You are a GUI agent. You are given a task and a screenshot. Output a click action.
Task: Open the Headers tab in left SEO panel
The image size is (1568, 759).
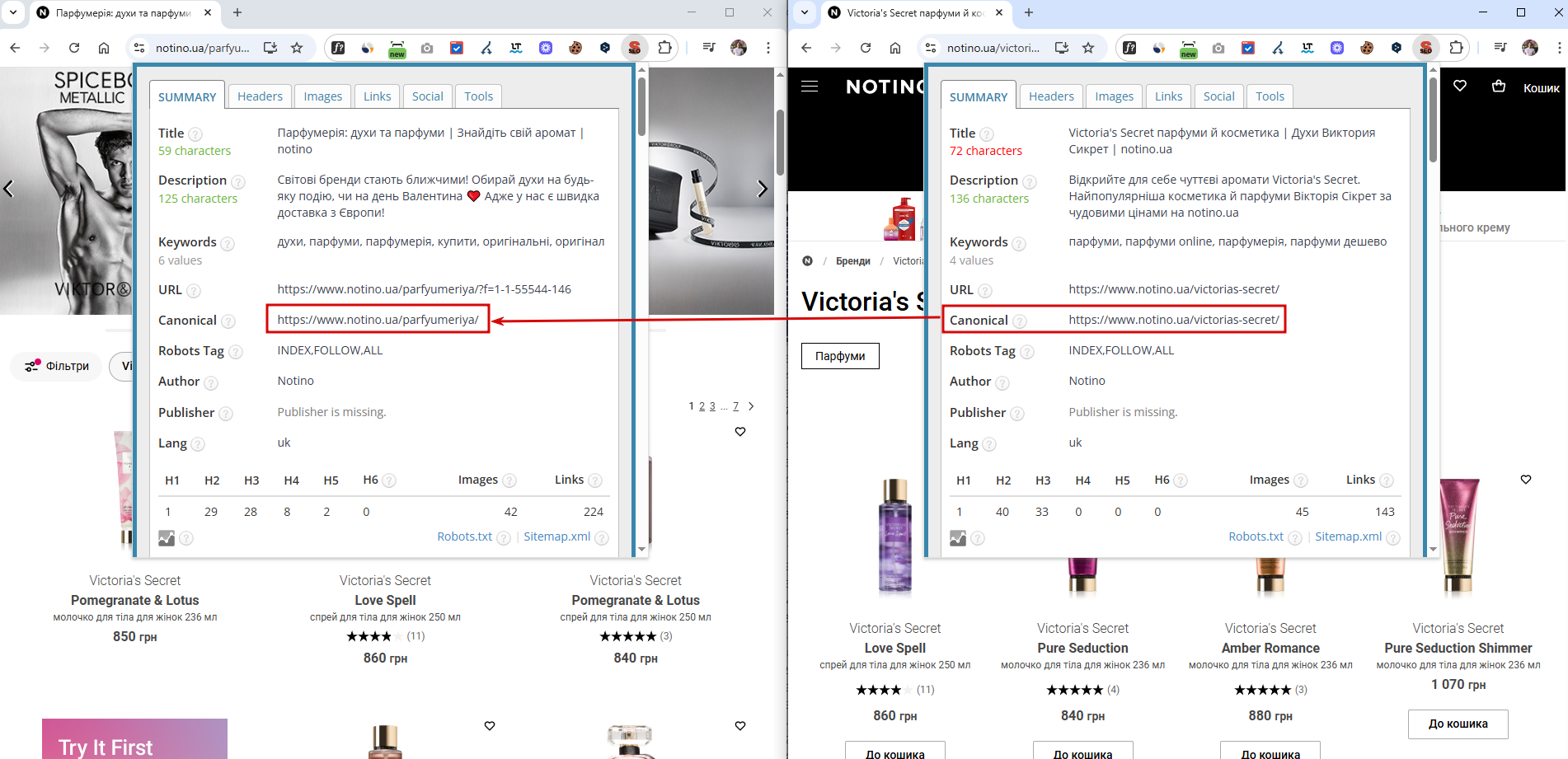coord(260,96)
